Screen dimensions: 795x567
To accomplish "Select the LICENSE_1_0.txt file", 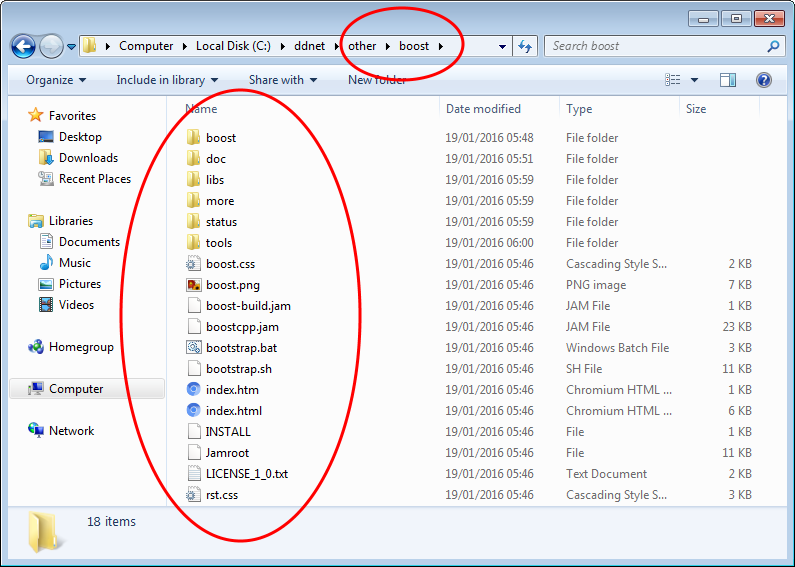I will click(246, 474).
